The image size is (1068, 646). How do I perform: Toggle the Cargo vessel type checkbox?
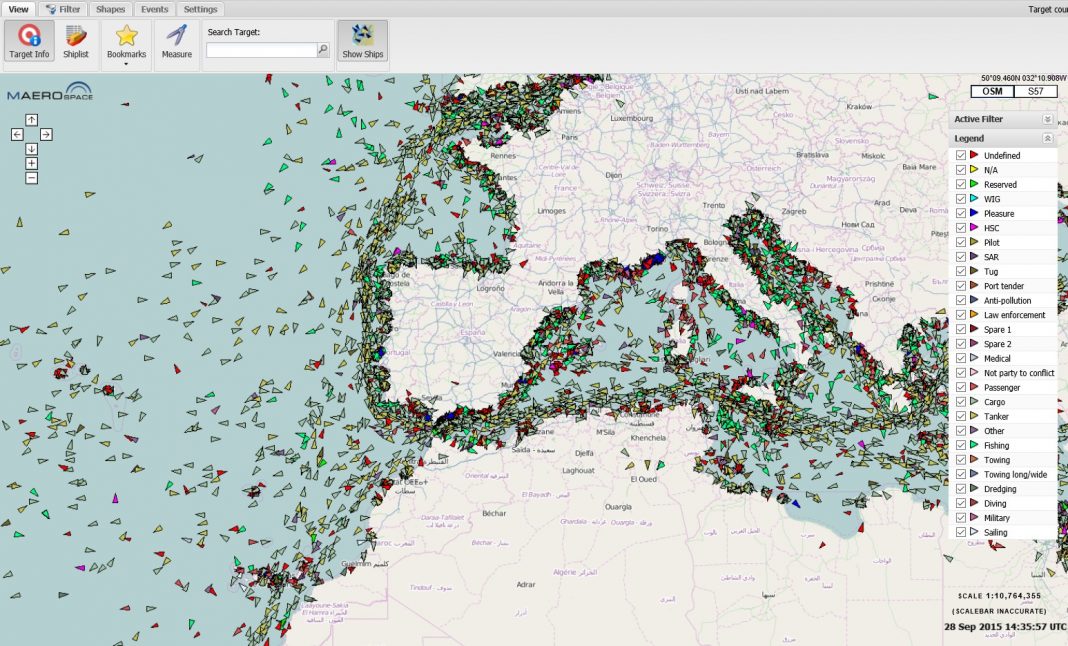click(961, 402)
